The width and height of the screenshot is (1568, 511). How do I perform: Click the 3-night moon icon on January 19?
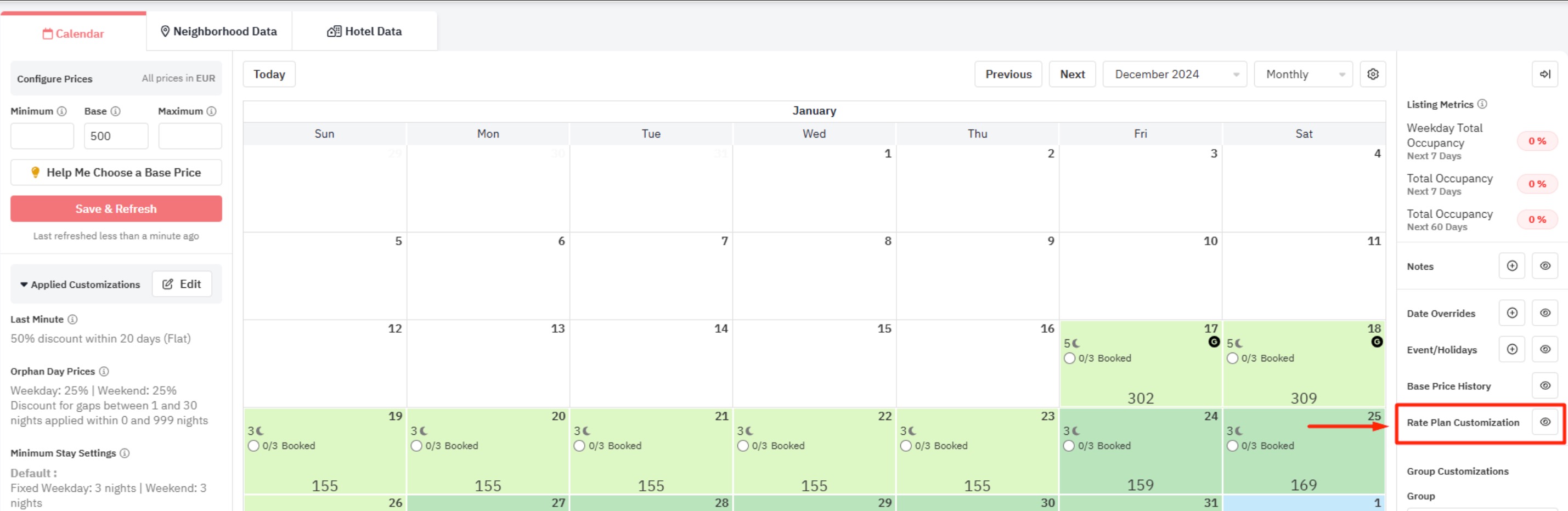click(260, 431)
